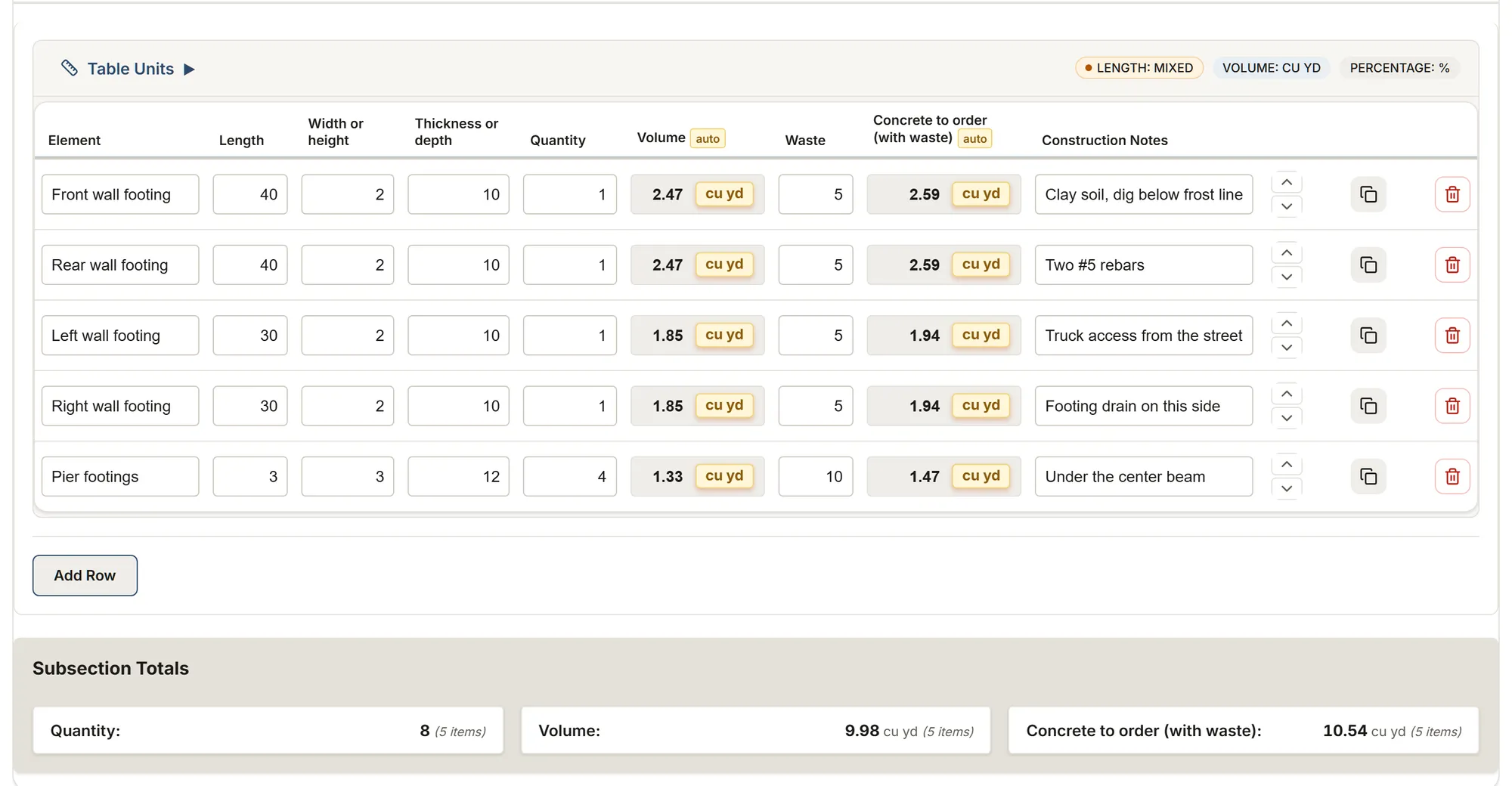Change volume unit of Pier footings

pyautogui.click(x=724, y=475)
